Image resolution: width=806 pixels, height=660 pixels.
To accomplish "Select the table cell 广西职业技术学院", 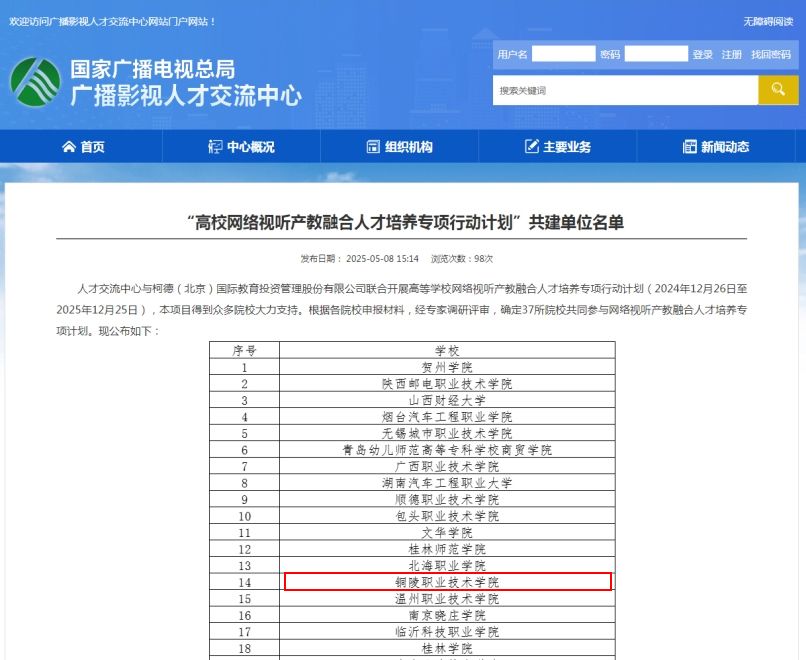I will pos(447,466).
